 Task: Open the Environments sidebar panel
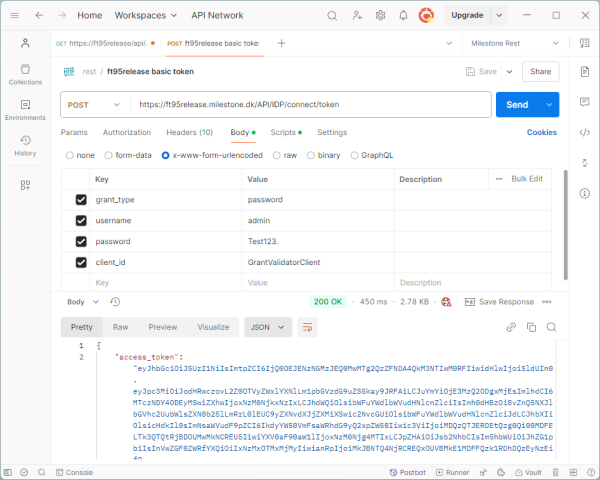[x=25, y=110]
